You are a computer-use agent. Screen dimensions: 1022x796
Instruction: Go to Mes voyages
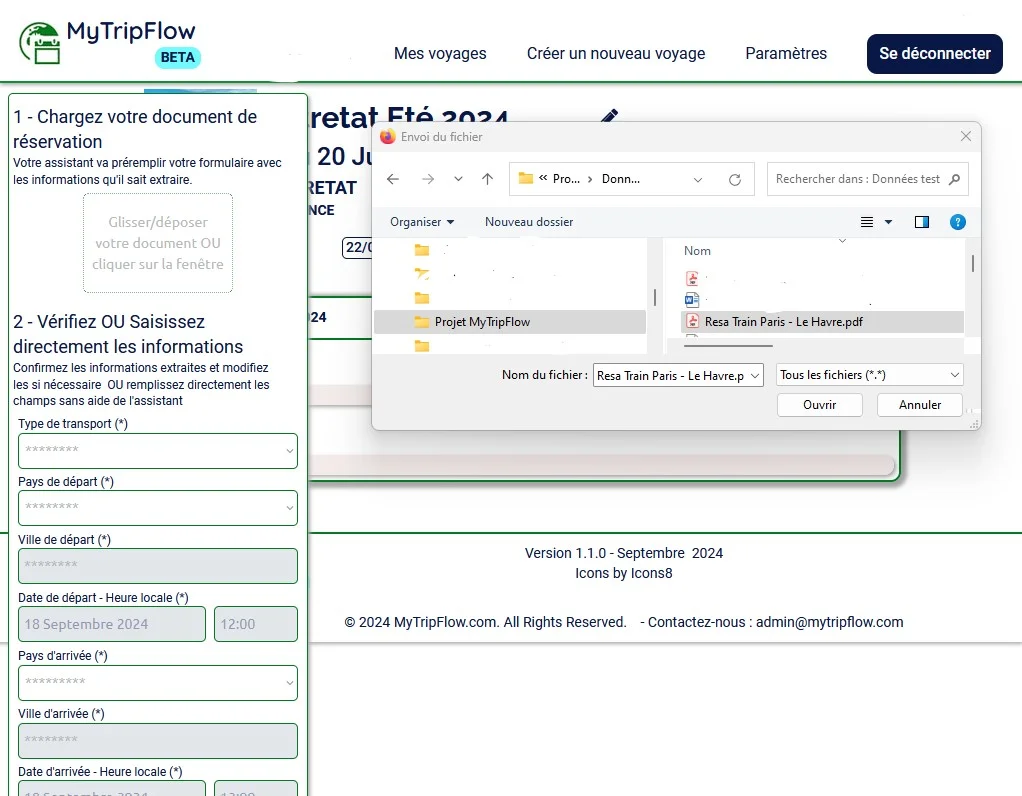[x=440, y=53]
